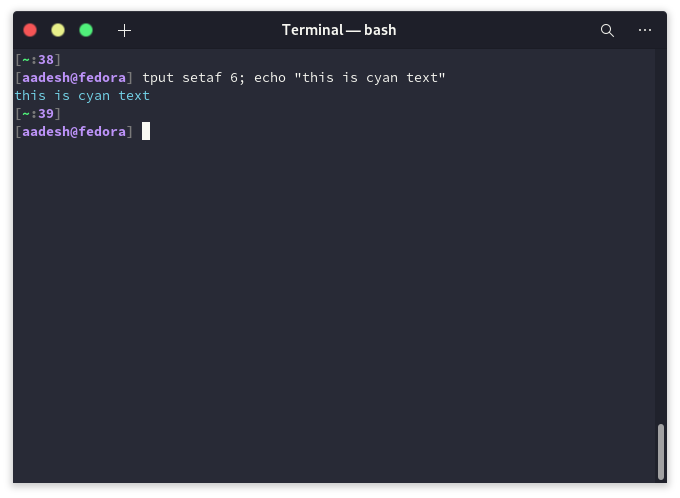Click the white block cursor at the prompt
Screen dimensions: 680x498
[146, 131]
